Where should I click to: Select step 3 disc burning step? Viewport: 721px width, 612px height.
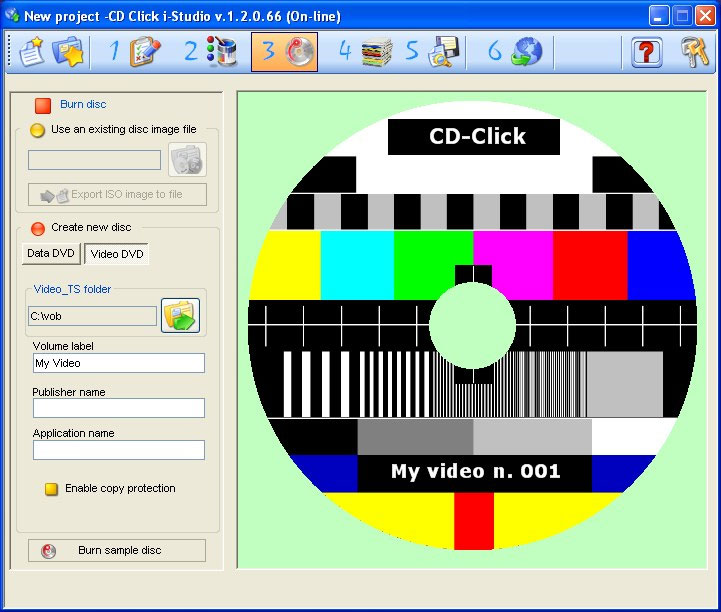click(x=284, y=51)
